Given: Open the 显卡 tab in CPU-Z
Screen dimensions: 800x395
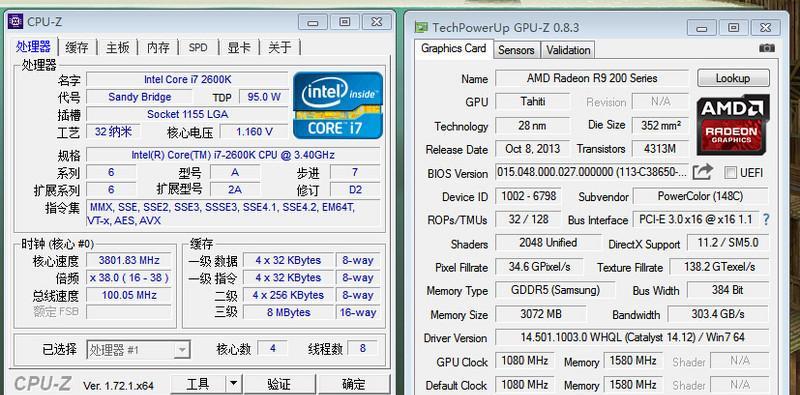Looking at the screenshot, I should (x=239, y=48).
